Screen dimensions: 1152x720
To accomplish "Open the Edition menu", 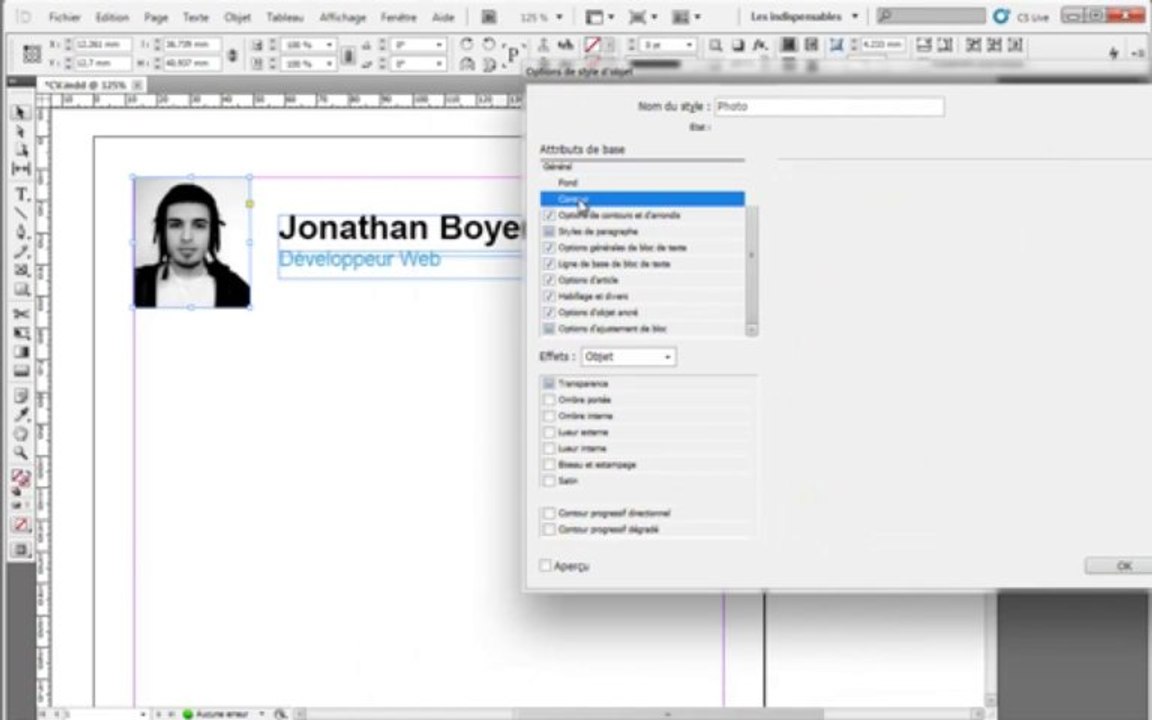I will 112,17.
